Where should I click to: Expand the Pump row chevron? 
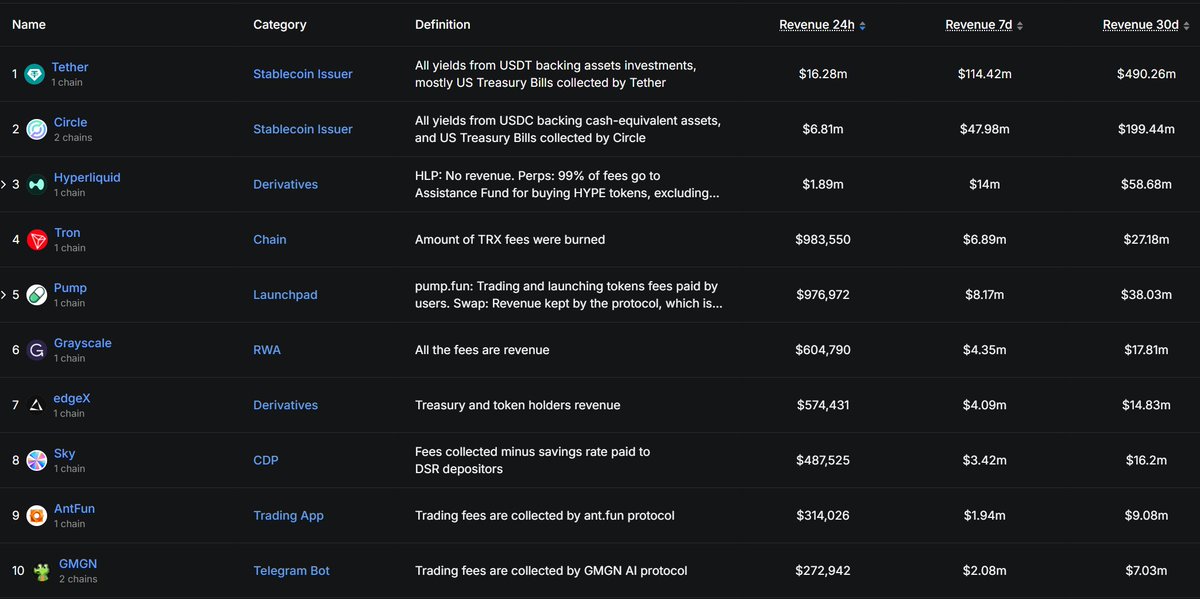click(3, 295)
